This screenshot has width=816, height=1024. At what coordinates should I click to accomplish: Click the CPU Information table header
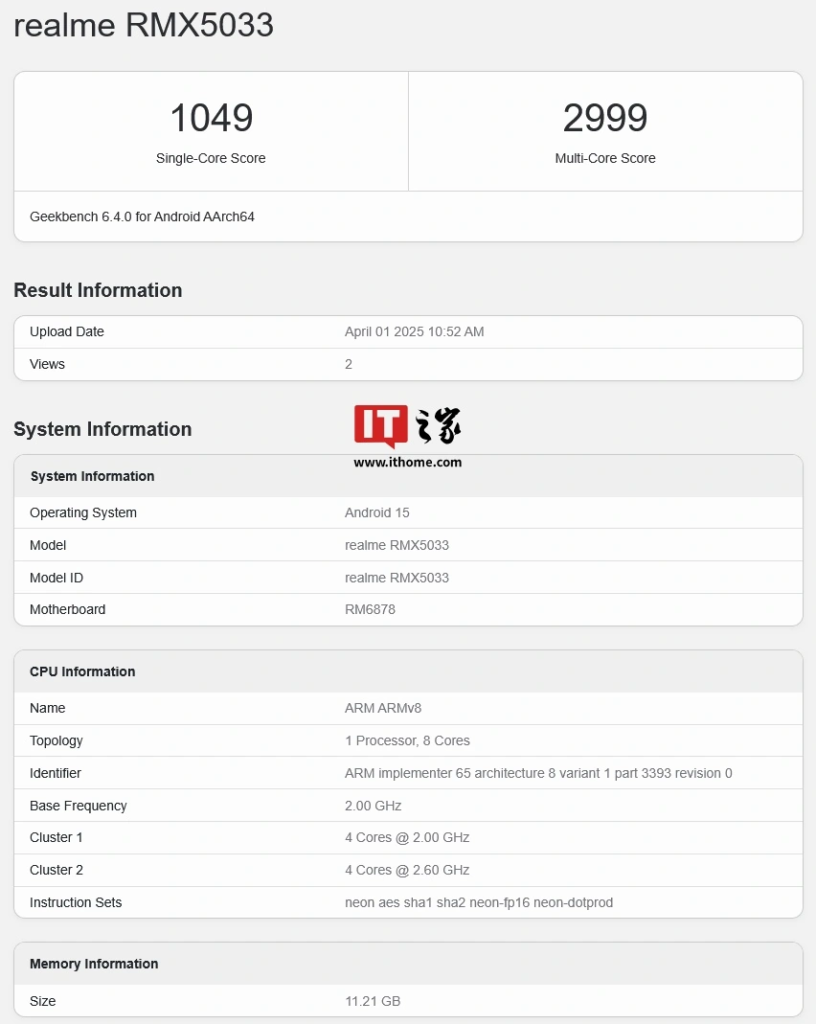point(82,671)
